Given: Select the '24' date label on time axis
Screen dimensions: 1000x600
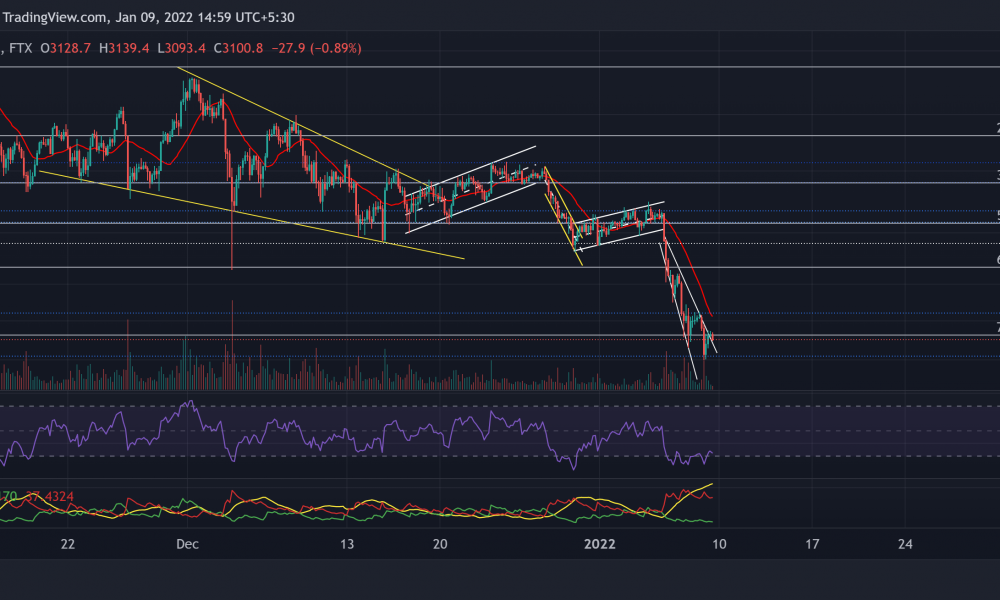Looking at the screenshot, I should pos(905,544).
